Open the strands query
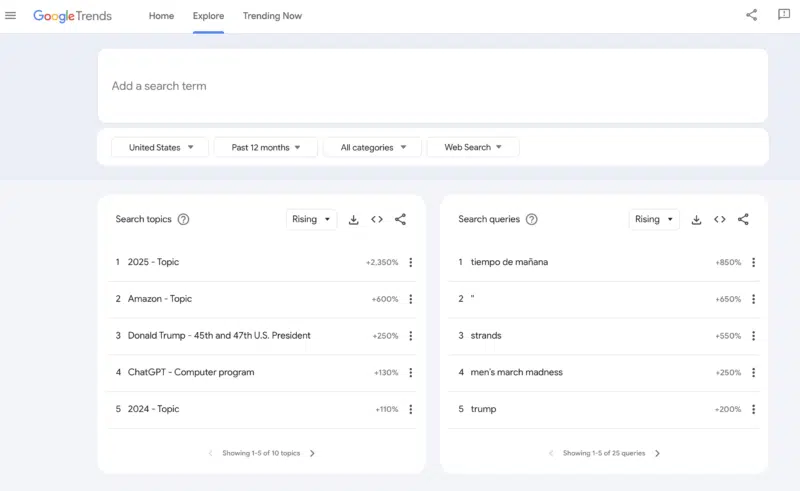The width and height of the screenshot is (800, 491). (x=486, y=336)
